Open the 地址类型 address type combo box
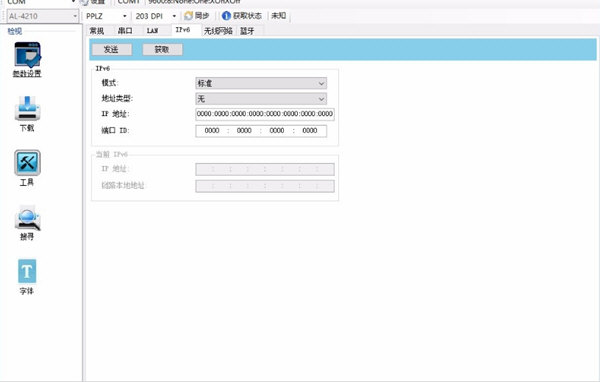Viewport: 600px width, 382px height. pos(261,99)
